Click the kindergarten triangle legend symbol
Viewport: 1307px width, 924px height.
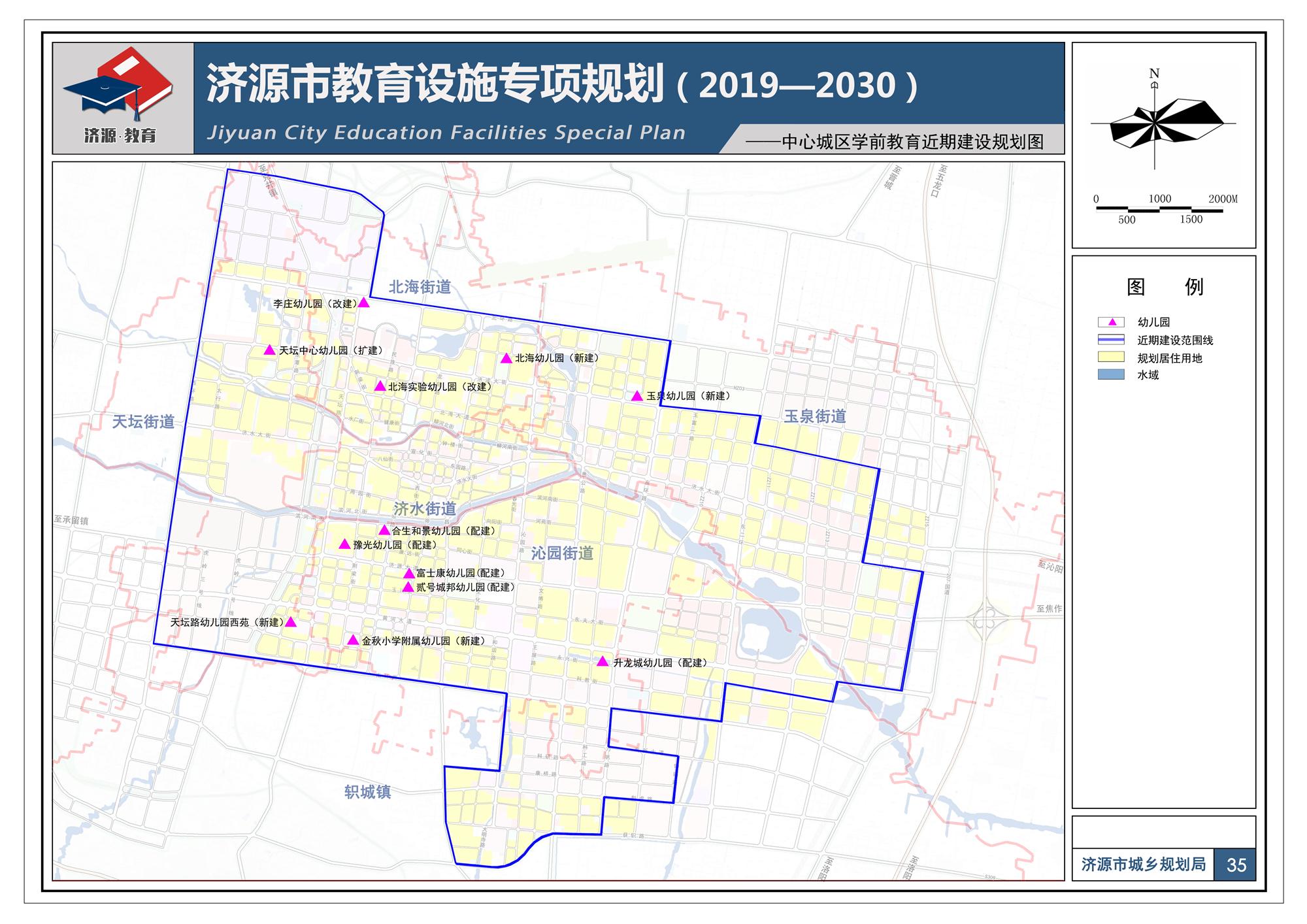pos(1111,322)
